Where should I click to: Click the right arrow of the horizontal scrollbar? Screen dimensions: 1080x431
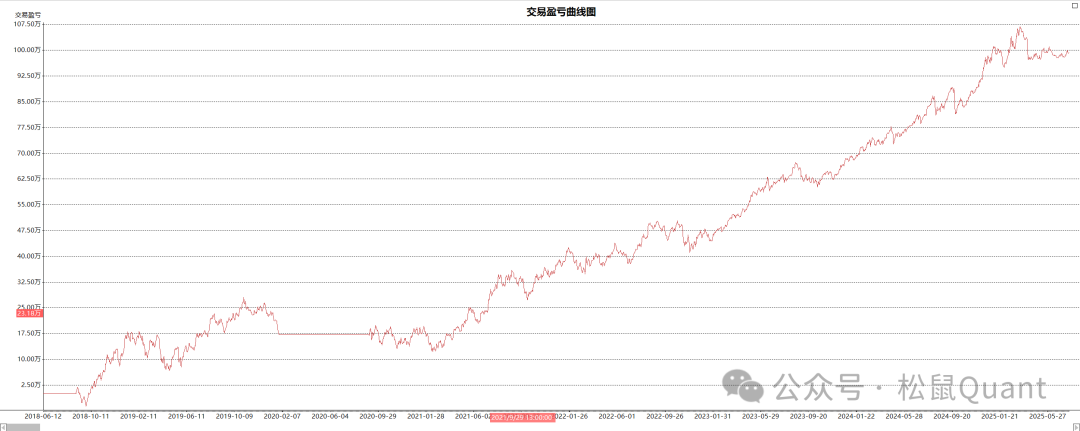pos(1075,426)
